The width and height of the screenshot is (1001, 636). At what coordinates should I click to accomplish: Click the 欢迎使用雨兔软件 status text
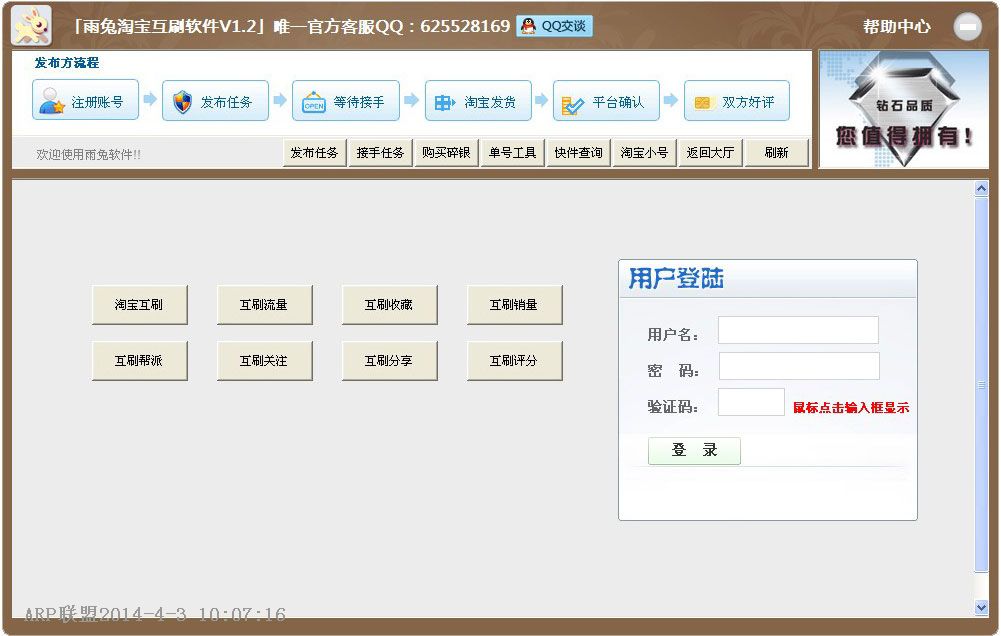(88, 155)
